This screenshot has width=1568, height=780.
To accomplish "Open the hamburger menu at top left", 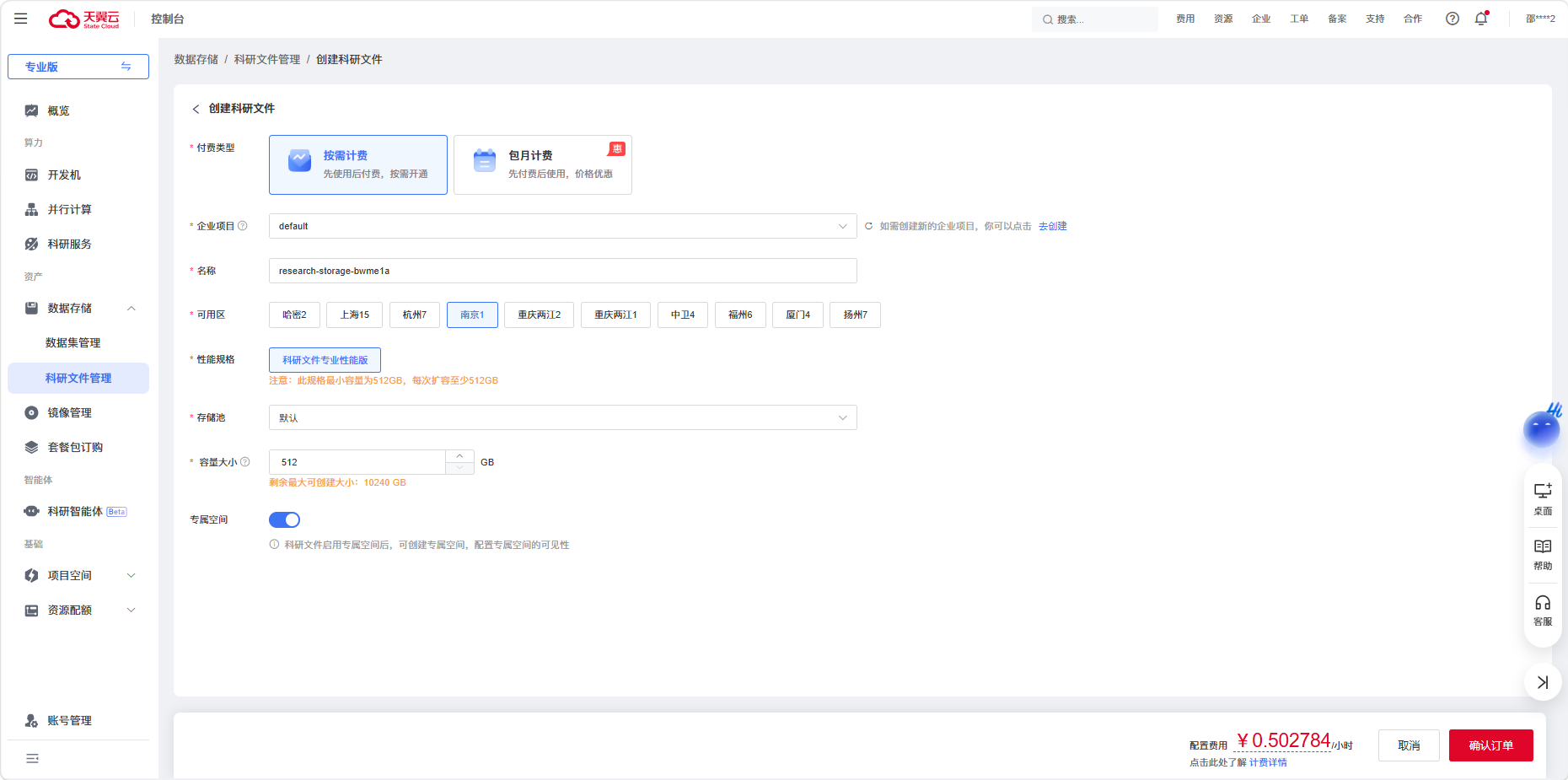I will click(x=21, y=19).
